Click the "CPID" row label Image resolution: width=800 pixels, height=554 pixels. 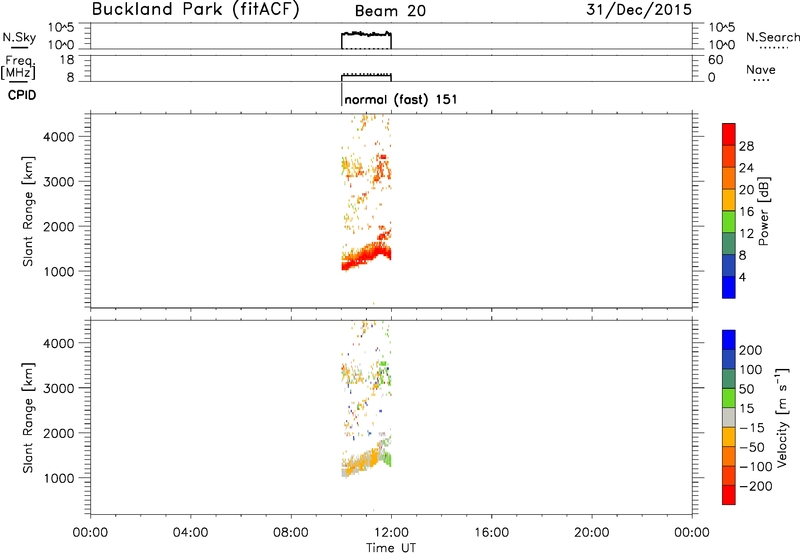pyautogui.click(x=21, y=95)
